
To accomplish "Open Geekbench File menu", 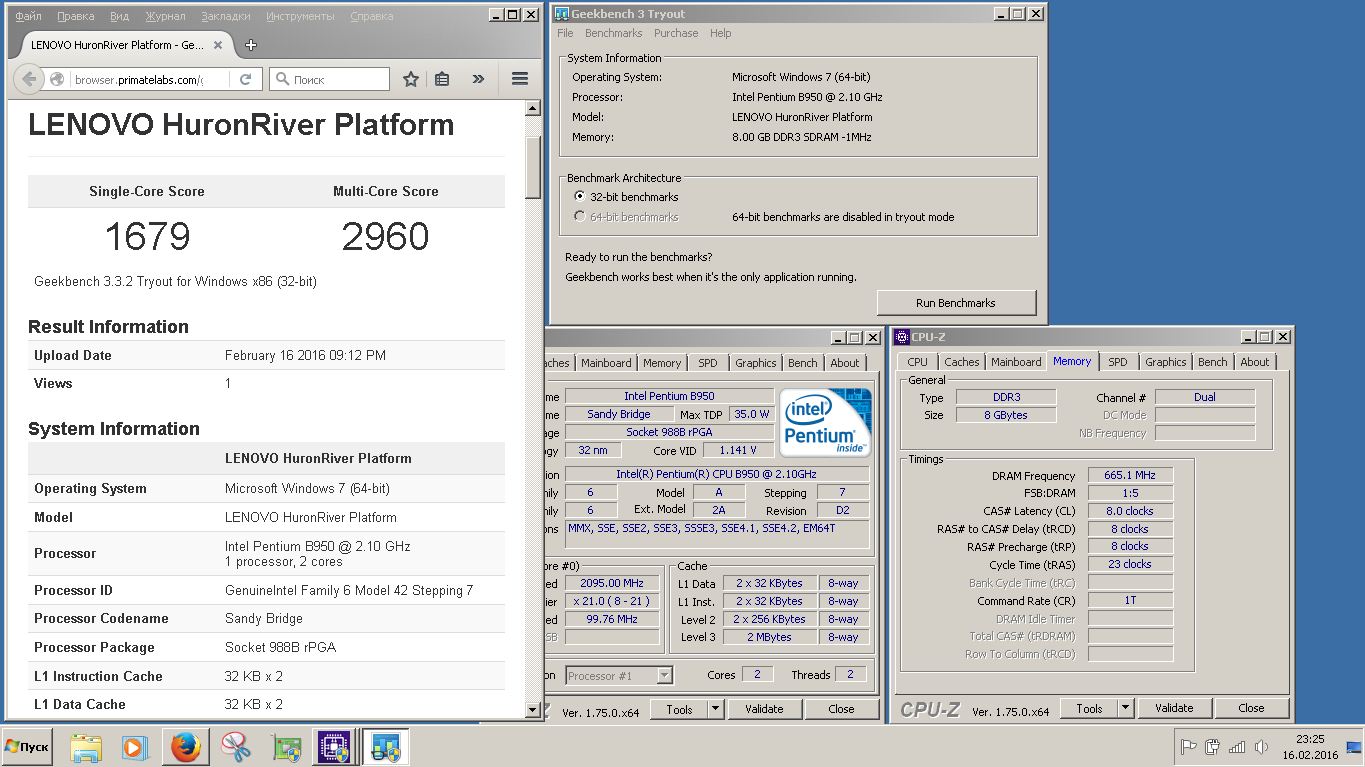I will (565, 33).
